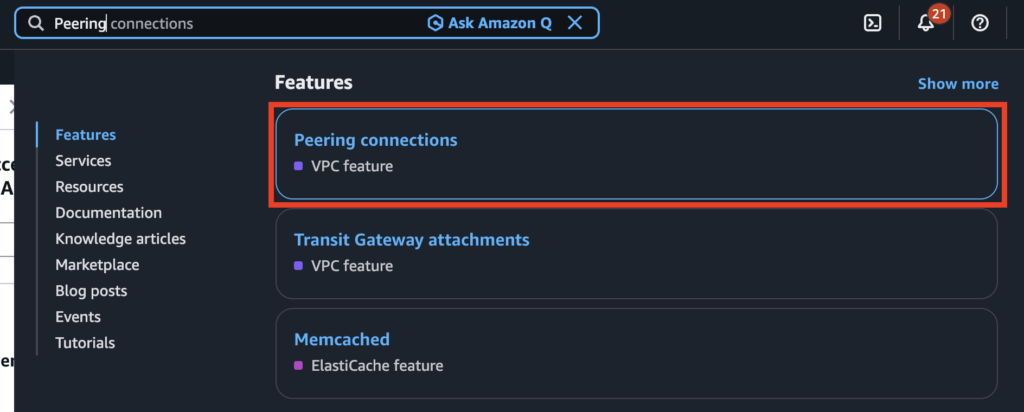Open the Peering connections VPC feature
Screen dimensions: 1024x412
[375, 140]
